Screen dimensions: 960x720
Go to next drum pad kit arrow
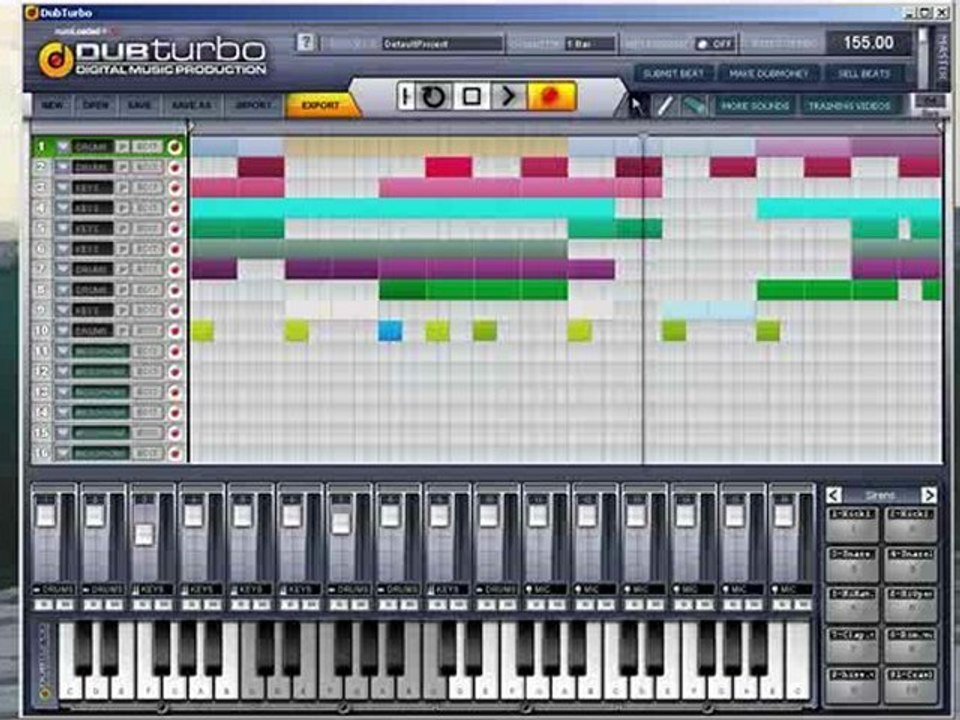point(929,495)
